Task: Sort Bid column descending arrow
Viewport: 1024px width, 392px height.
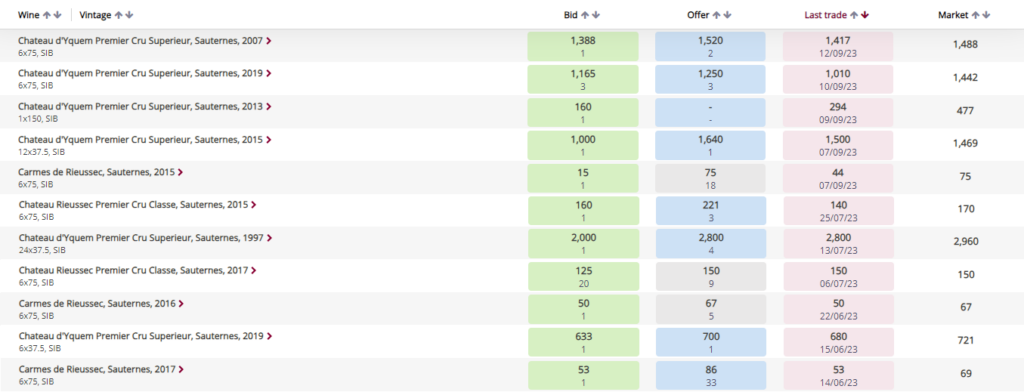Action: coord(596,14)
